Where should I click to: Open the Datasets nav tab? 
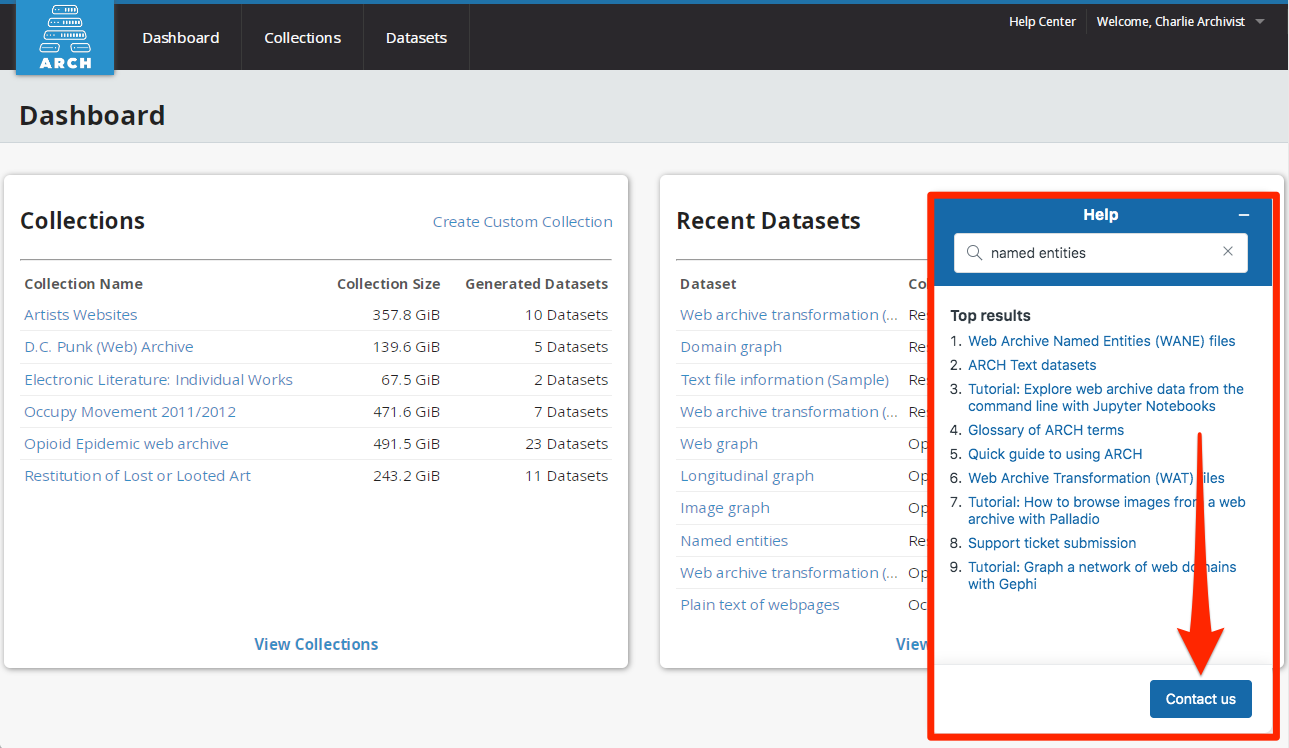point(417,38)
